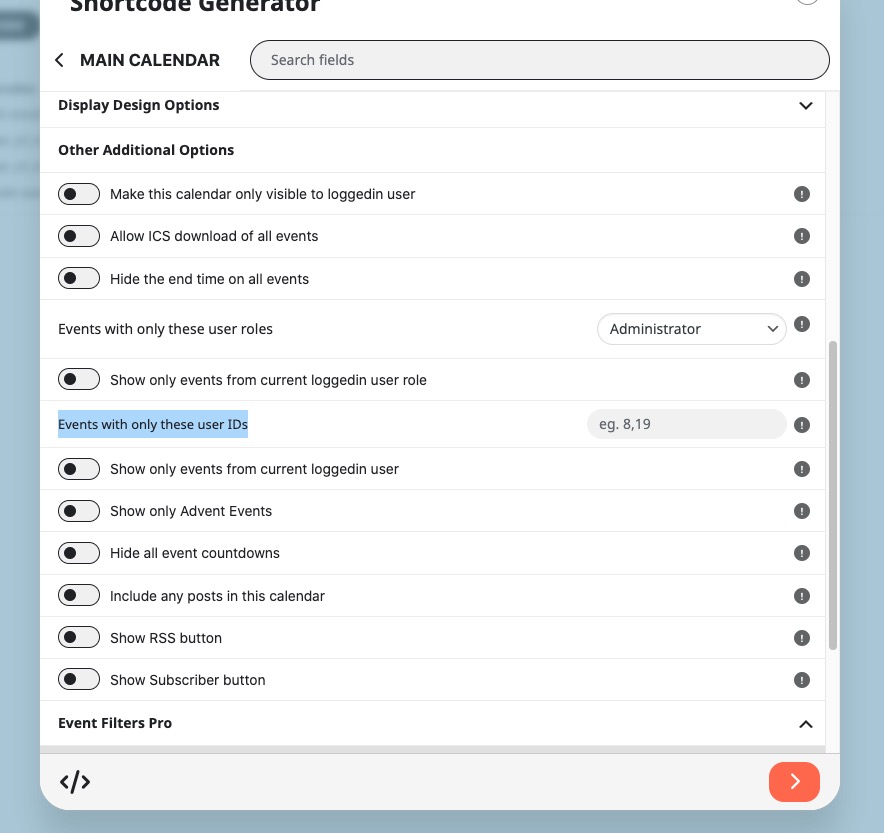Click info icon beside Hide the end time
The height and width of the screenshot is (833, 884).
pyautogui.click(x=802, y=279)
